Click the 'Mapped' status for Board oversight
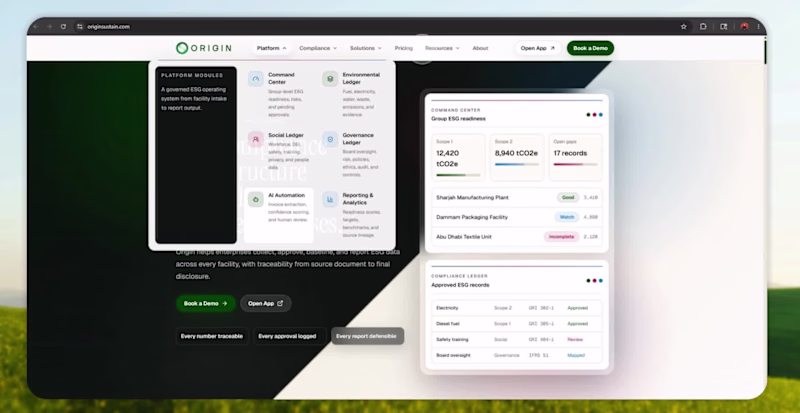Viewport: 800px width, 413px height. tap(576, 355)
